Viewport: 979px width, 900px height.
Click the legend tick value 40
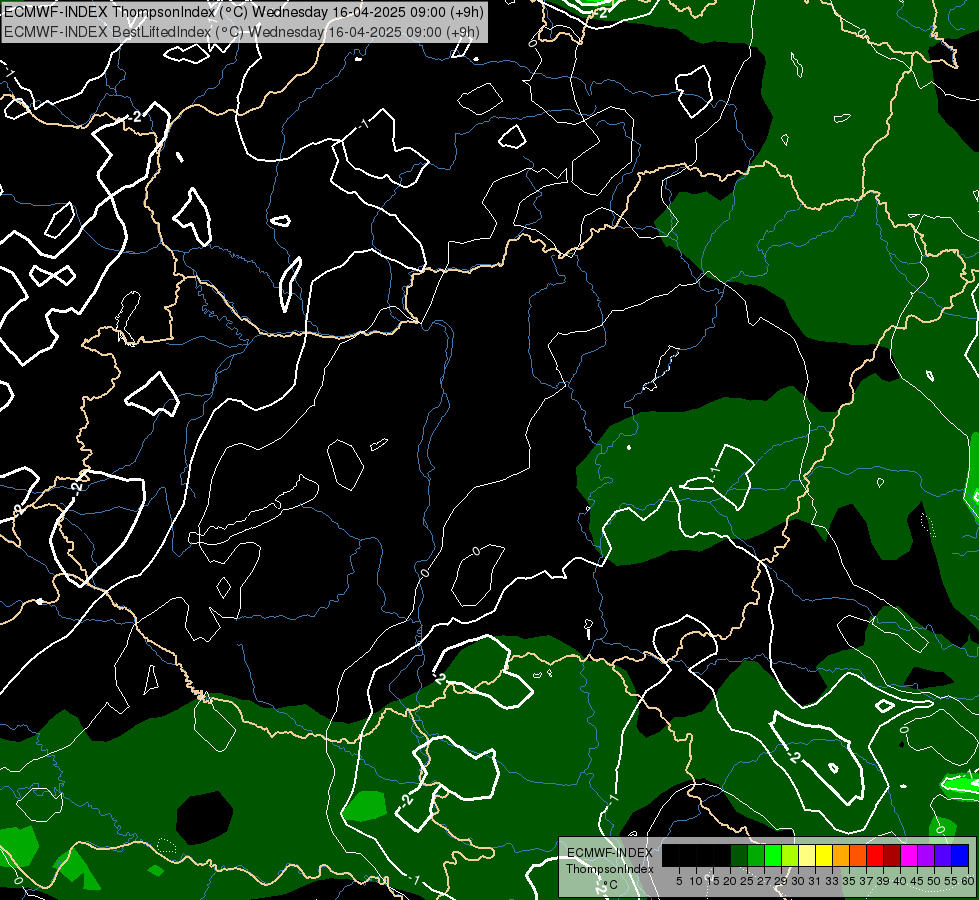(x=900, y=881)
